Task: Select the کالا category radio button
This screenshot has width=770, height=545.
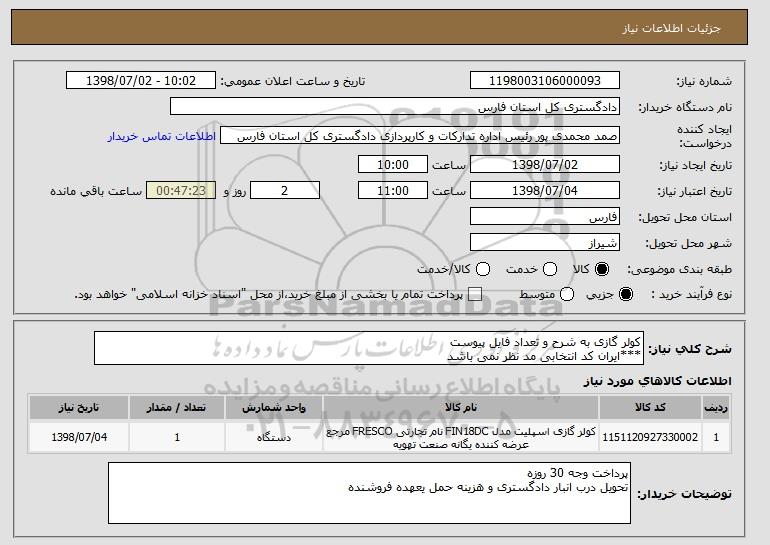Action: click(x=602, y=269)
